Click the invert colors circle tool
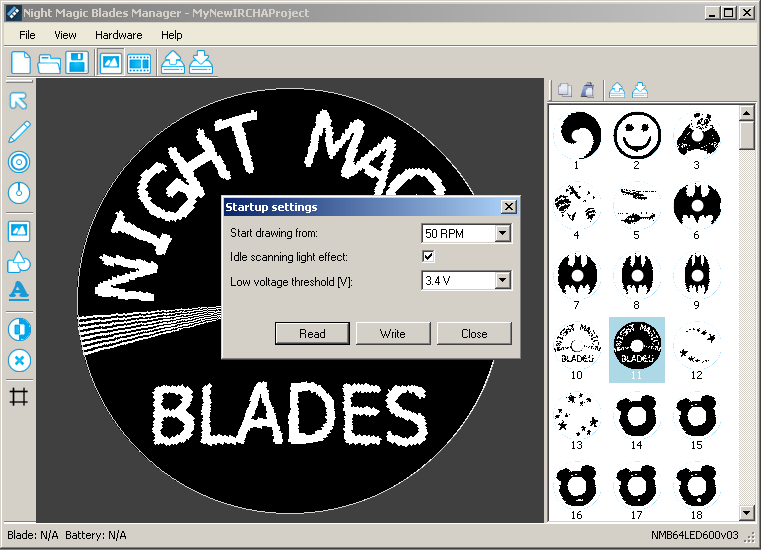 (19, 330)
